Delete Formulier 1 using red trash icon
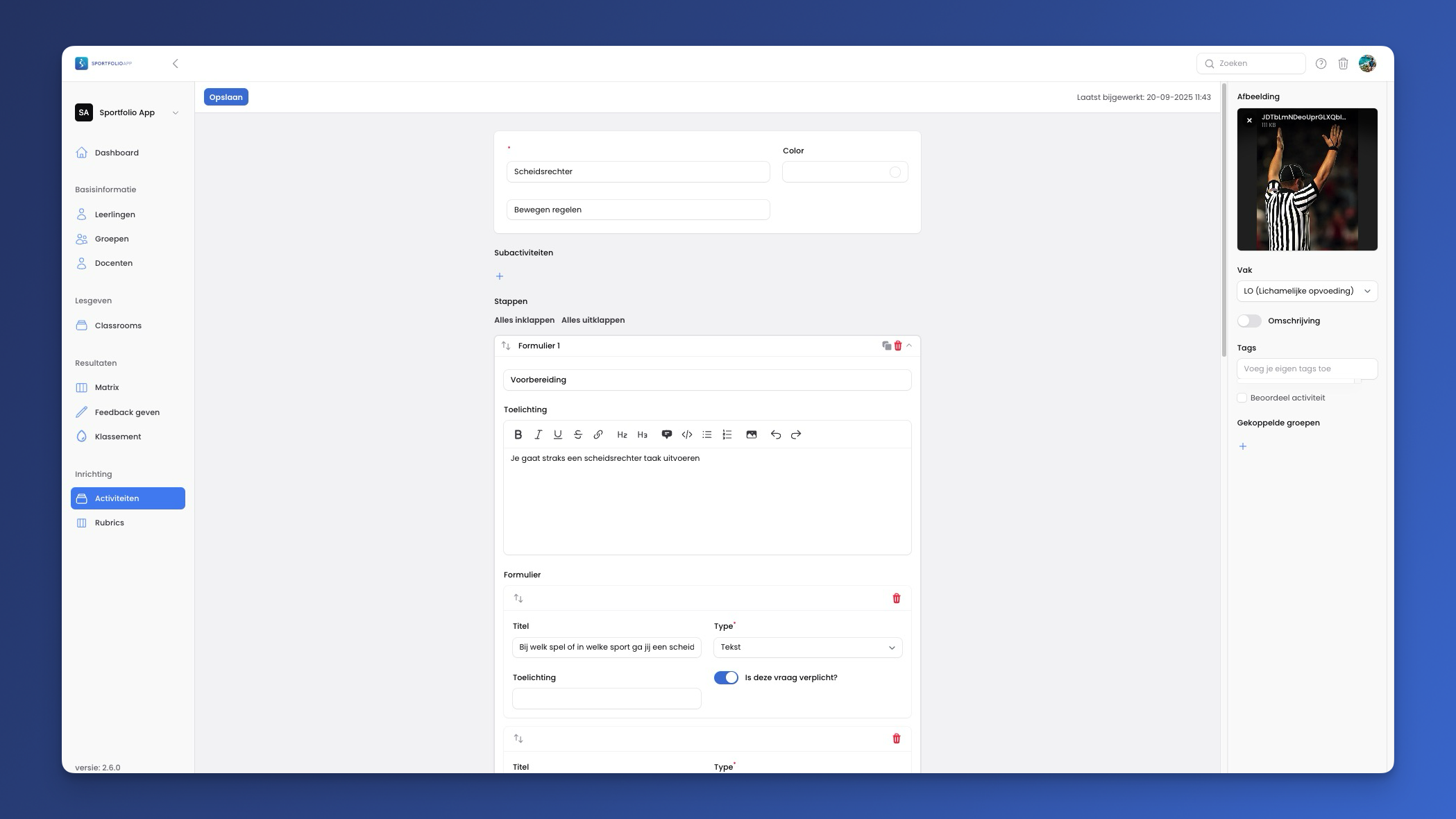Screen dimensions: 1456x819 tap(897, 346)
